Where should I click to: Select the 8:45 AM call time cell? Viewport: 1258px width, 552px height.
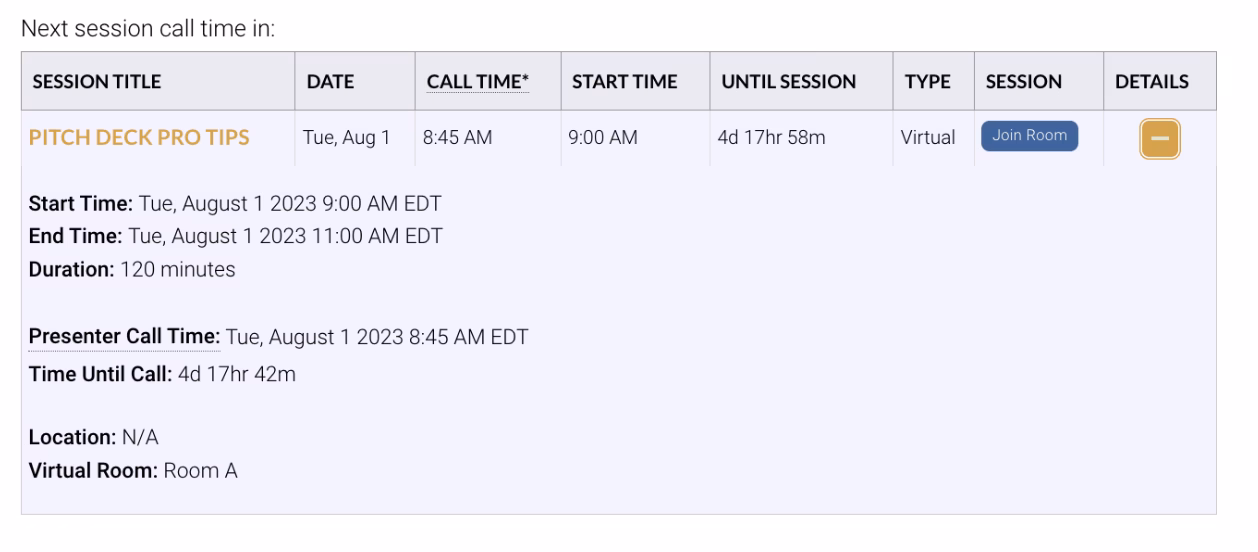(457, 138)
